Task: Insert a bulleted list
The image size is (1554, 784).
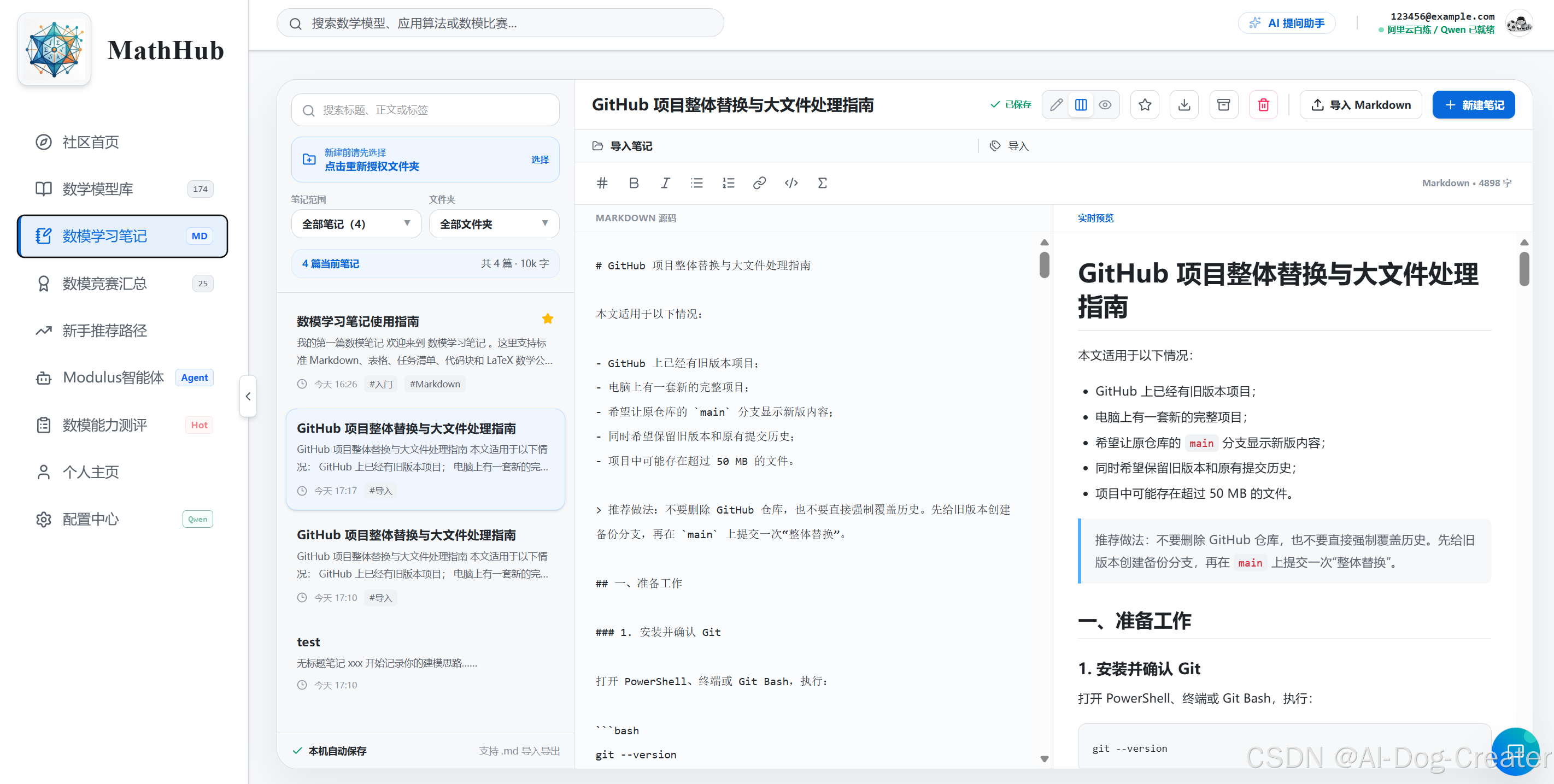Action: click(x=696, y=182)
